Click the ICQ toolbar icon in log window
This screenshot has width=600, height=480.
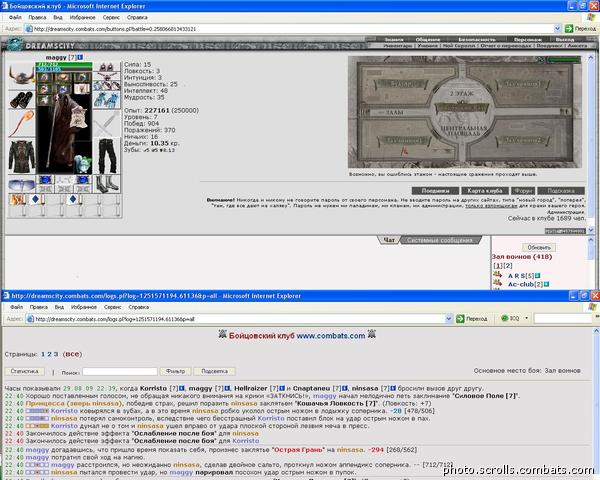(505, 318)
